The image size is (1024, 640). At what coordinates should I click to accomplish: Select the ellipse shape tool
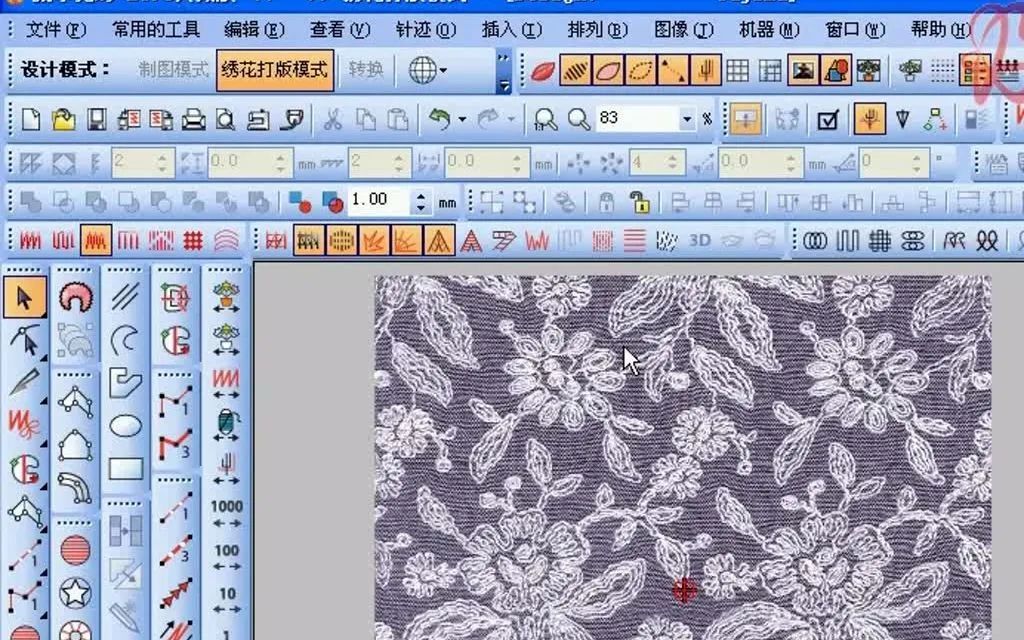(125, 426)
